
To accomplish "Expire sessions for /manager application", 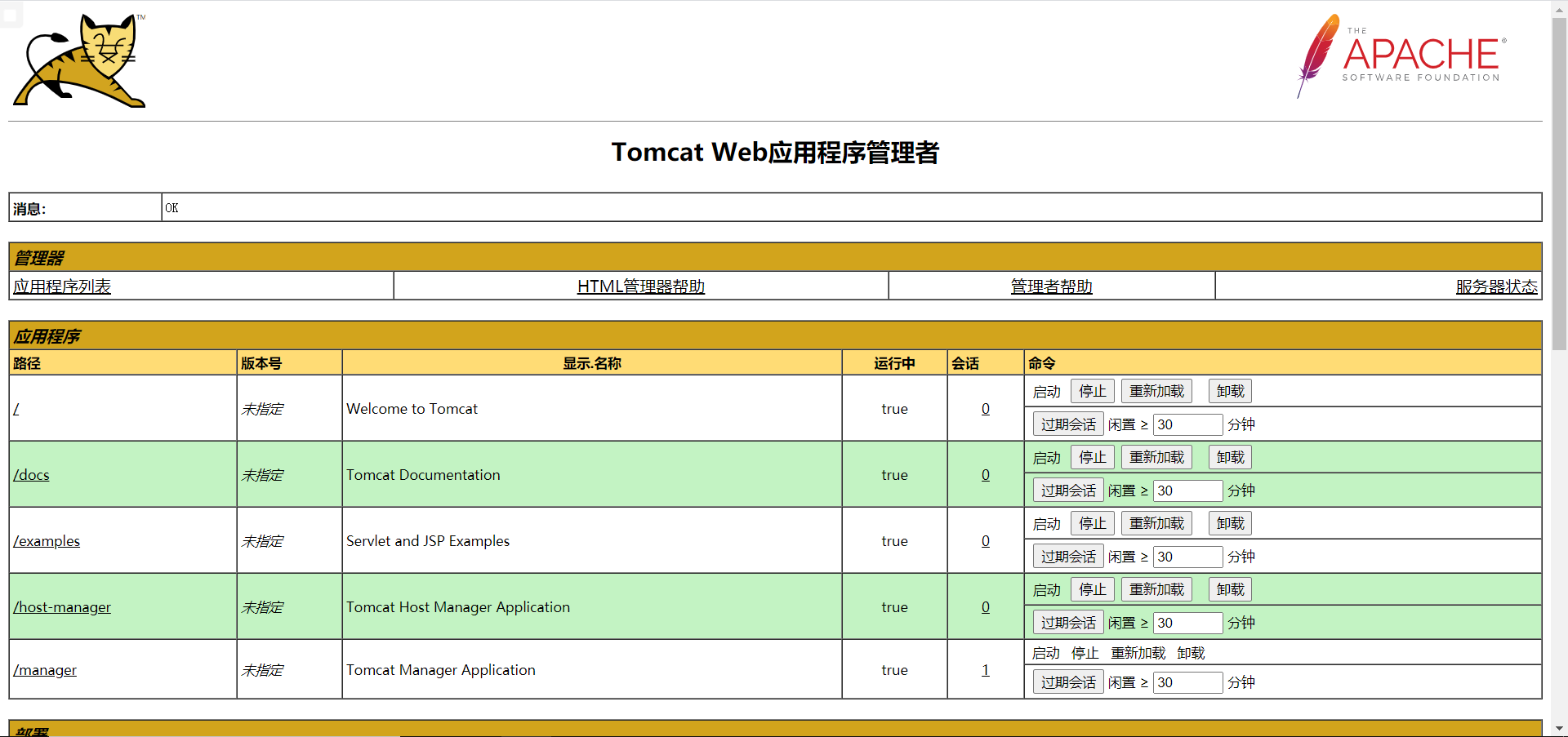I will 1068,682.
